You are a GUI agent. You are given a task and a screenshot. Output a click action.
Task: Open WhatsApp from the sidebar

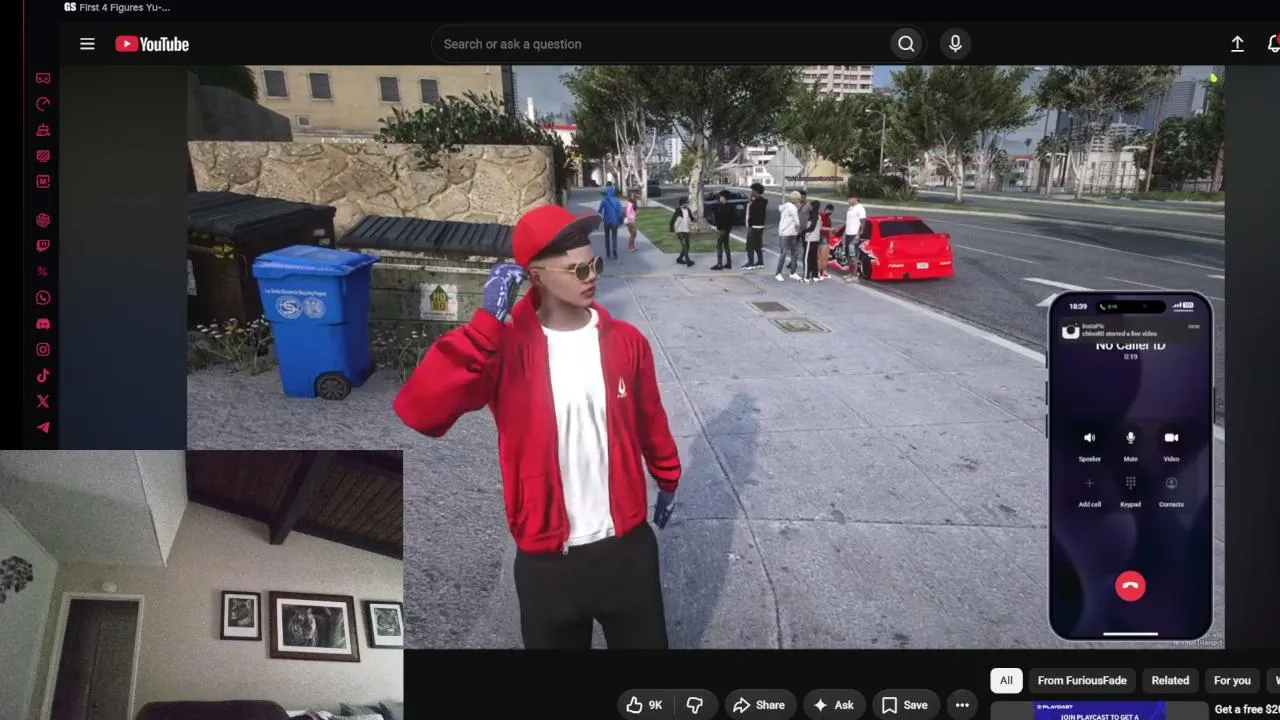pyautogui.click(x=43, y=298)
